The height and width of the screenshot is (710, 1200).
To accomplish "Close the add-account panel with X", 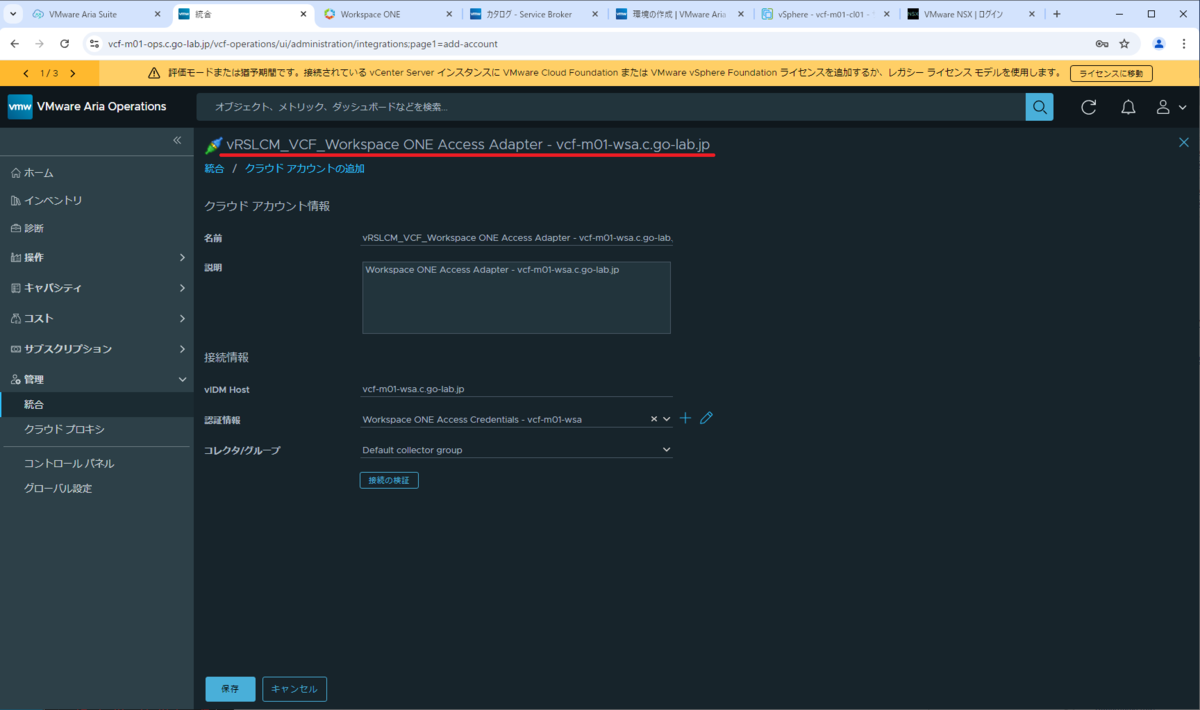I will (1184, 143).
